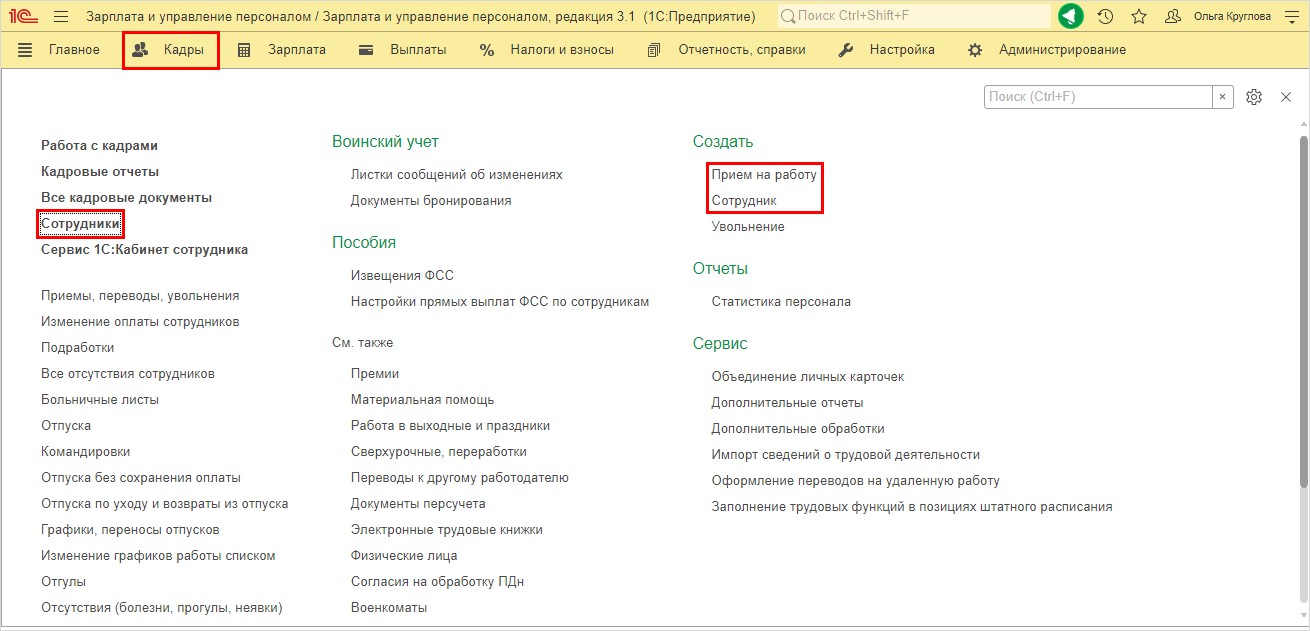Open Дополнительные обработки
The width and height of the screenshot is (1310, 631).
798,429
